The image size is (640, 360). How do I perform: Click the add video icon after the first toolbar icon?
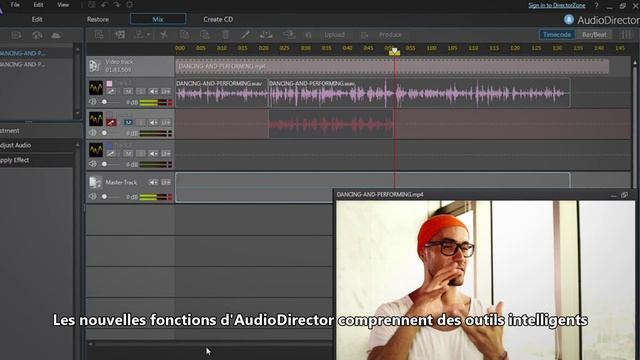pos(120,35)
